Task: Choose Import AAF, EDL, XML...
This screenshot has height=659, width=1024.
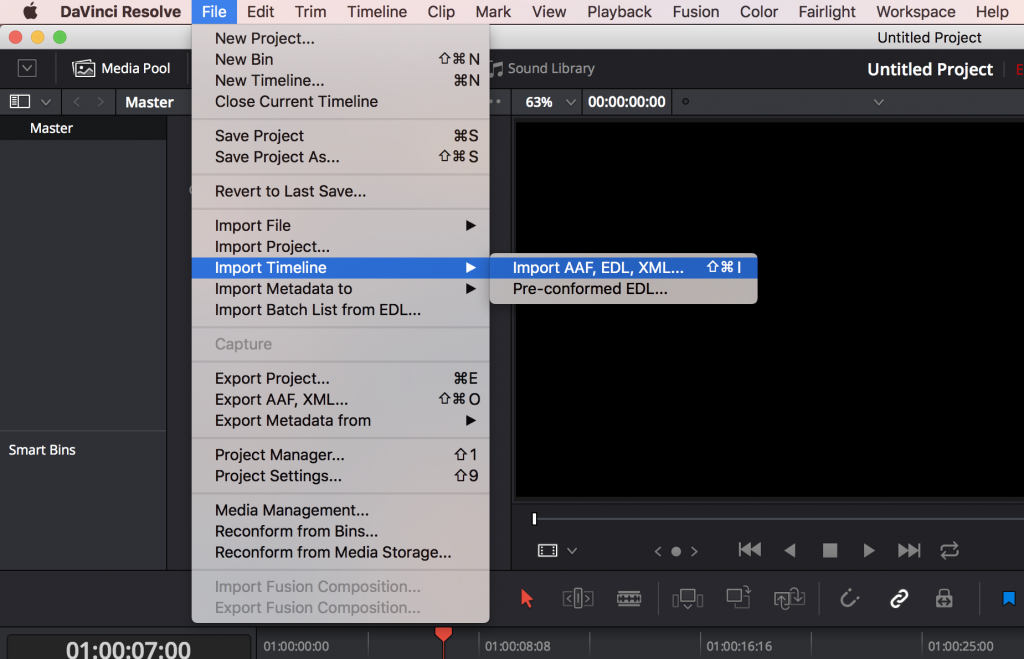Action: click(x=624, y=267)
